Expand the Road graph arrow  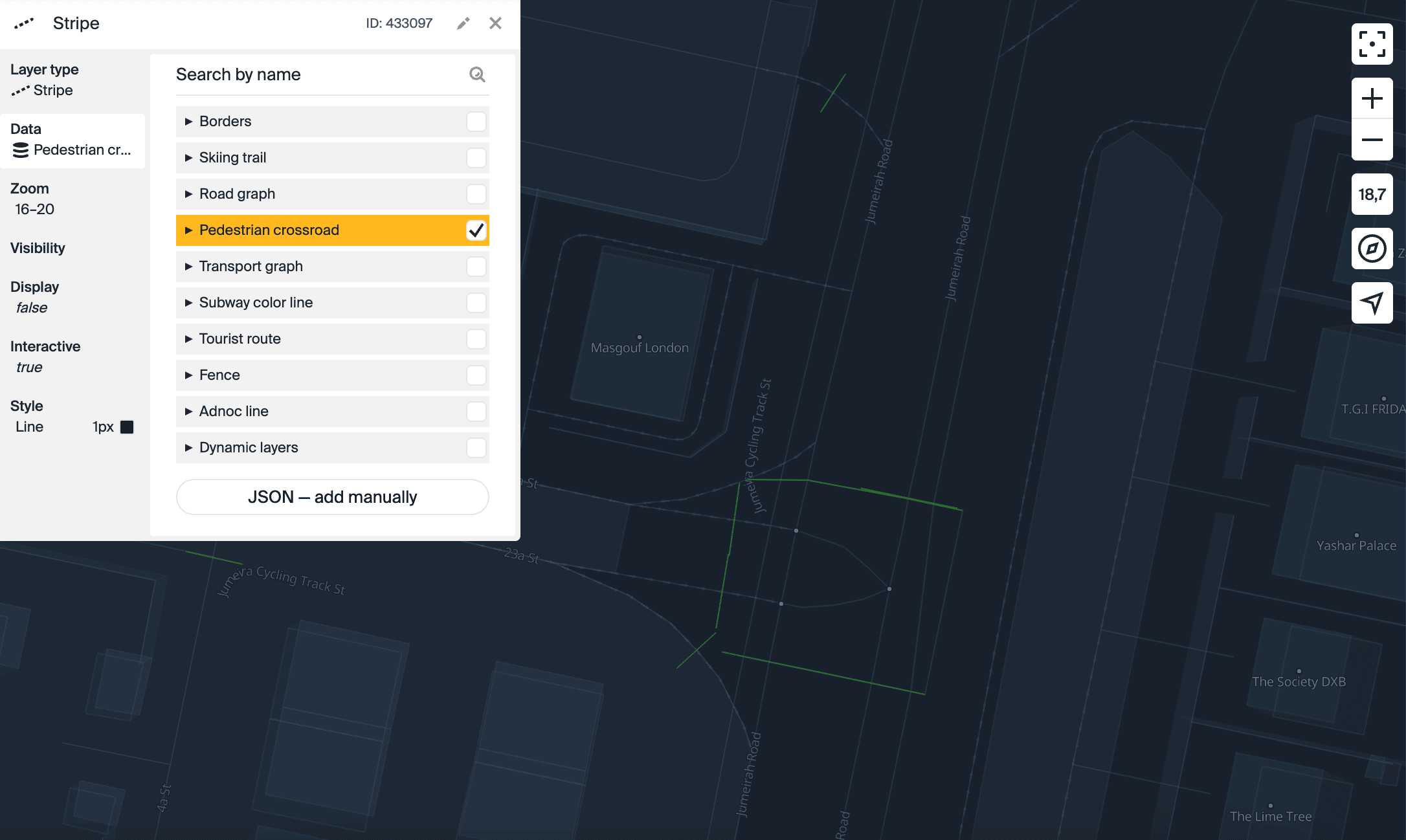pos(188,194)
